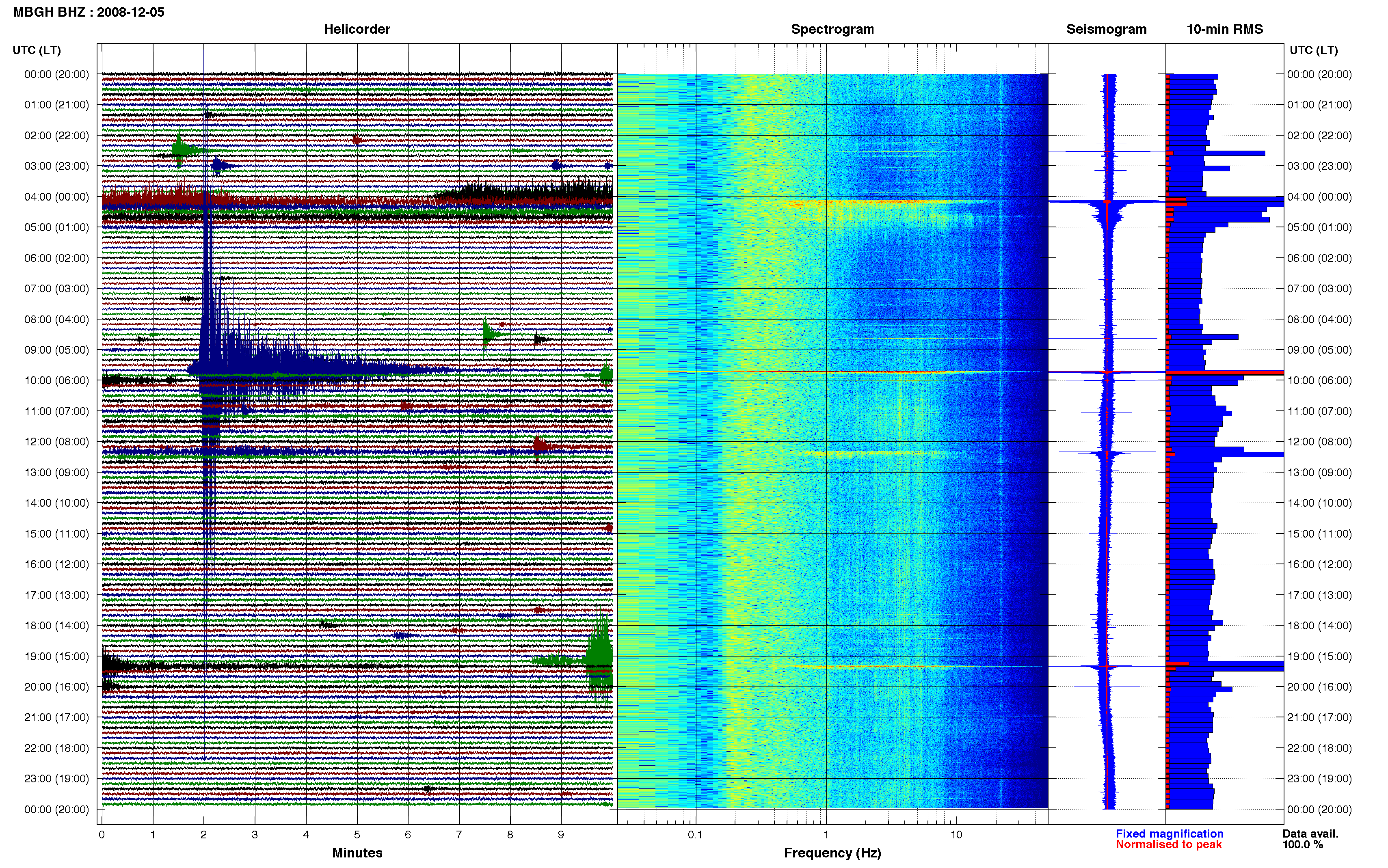Image resolution: width=1388 pixels, height=868 pixels.
Task: Select left time label 10:00 (06:00)
Action: pyautogui.click(x=56, y=380)
